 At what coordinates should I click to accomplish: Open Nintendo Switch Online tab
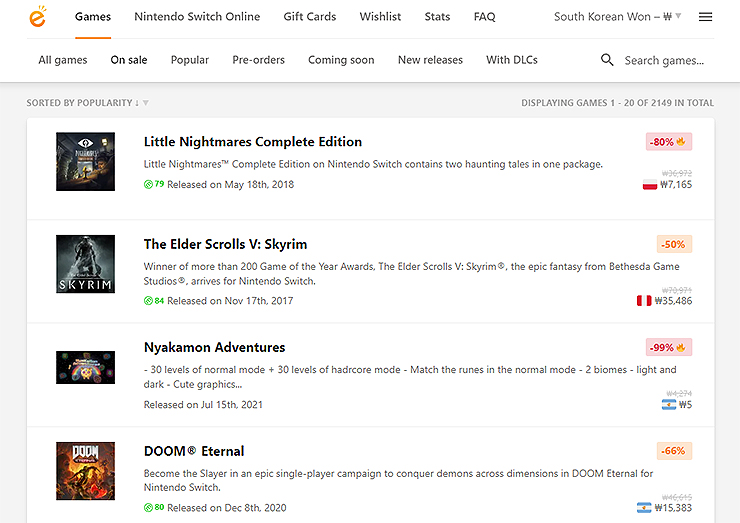[x=197, y=17]
